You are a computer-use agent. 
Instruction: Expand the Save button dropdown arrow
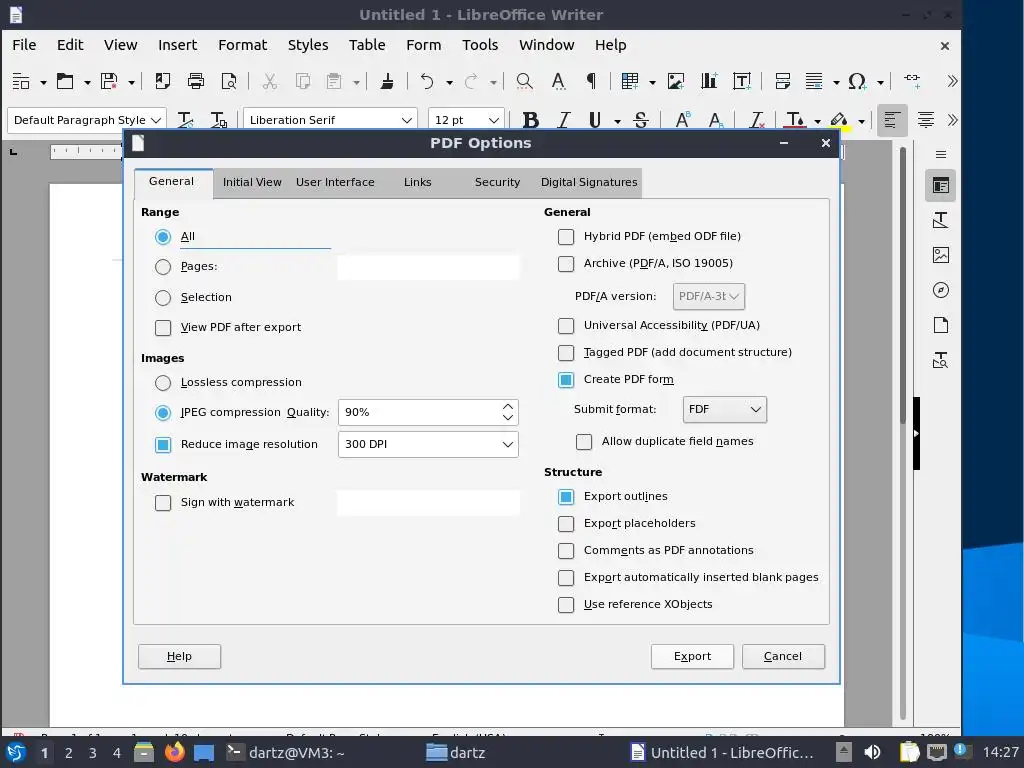point(131,82)
